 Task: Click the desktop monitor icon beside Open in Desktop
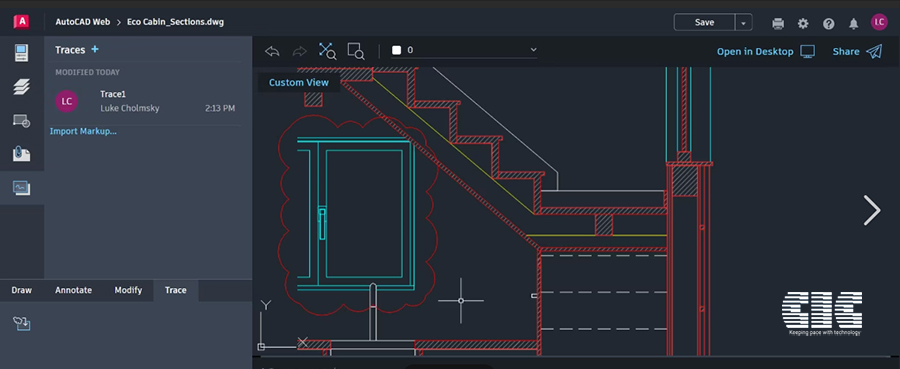[x=808, y=52]
